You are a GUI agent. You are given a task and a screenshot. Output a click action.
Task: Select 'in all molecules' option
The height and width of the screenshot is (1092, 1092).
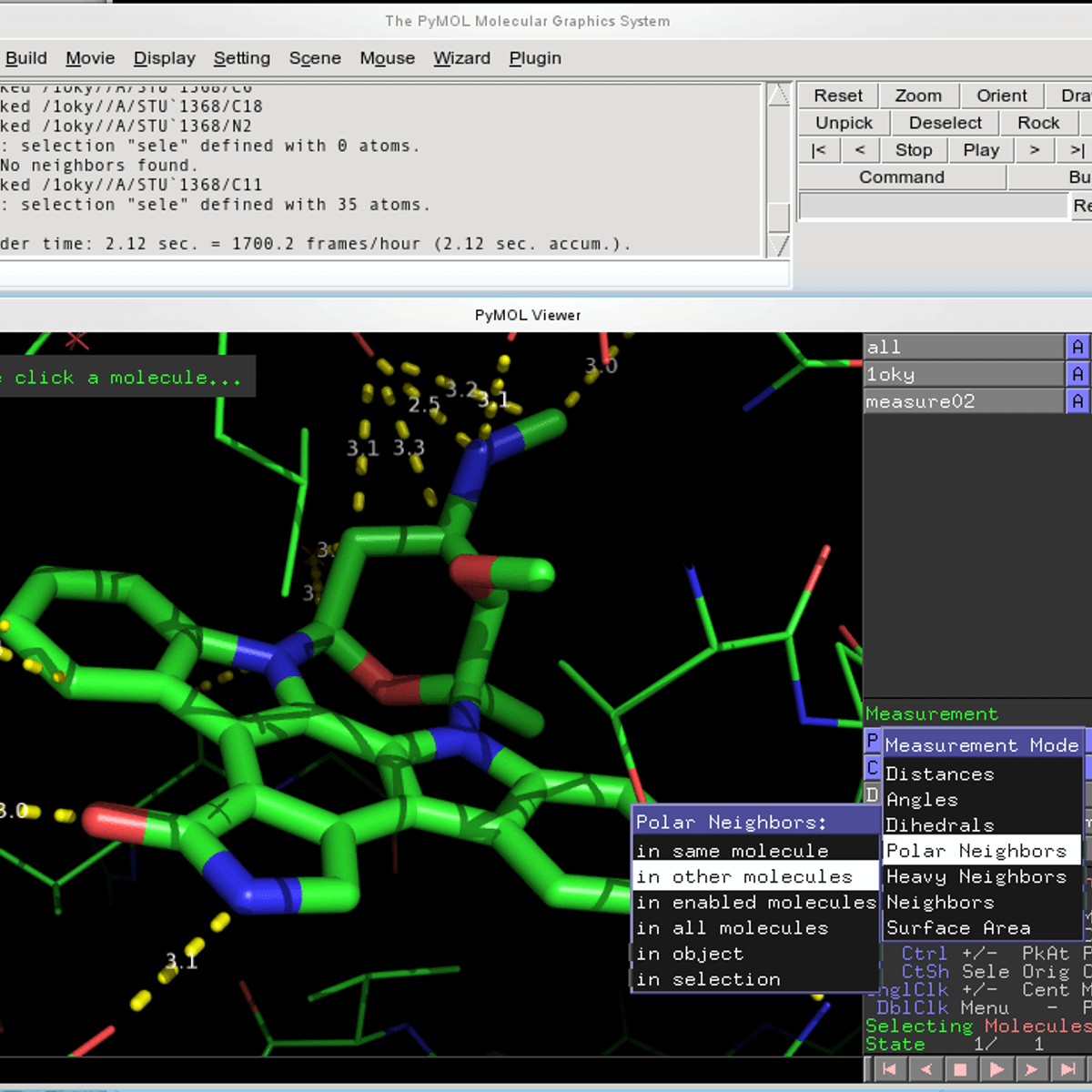(756, 928)
